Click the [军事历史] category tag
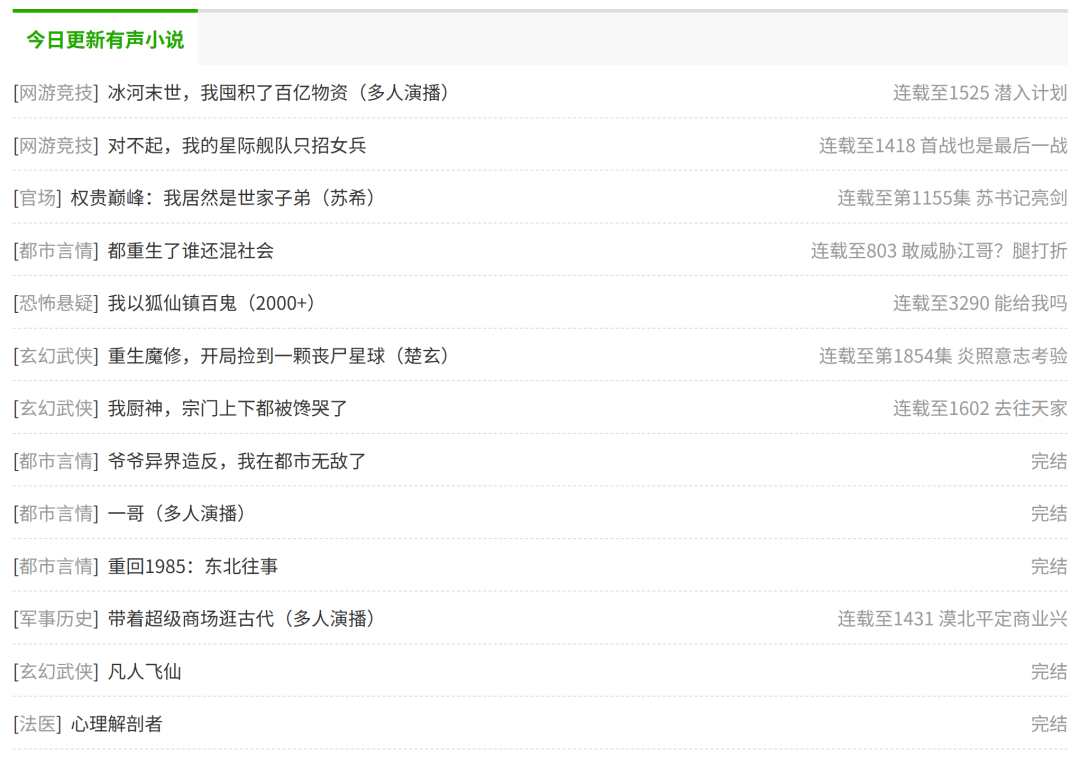Viewport: 1080px width, 766px height. [56, 619]
